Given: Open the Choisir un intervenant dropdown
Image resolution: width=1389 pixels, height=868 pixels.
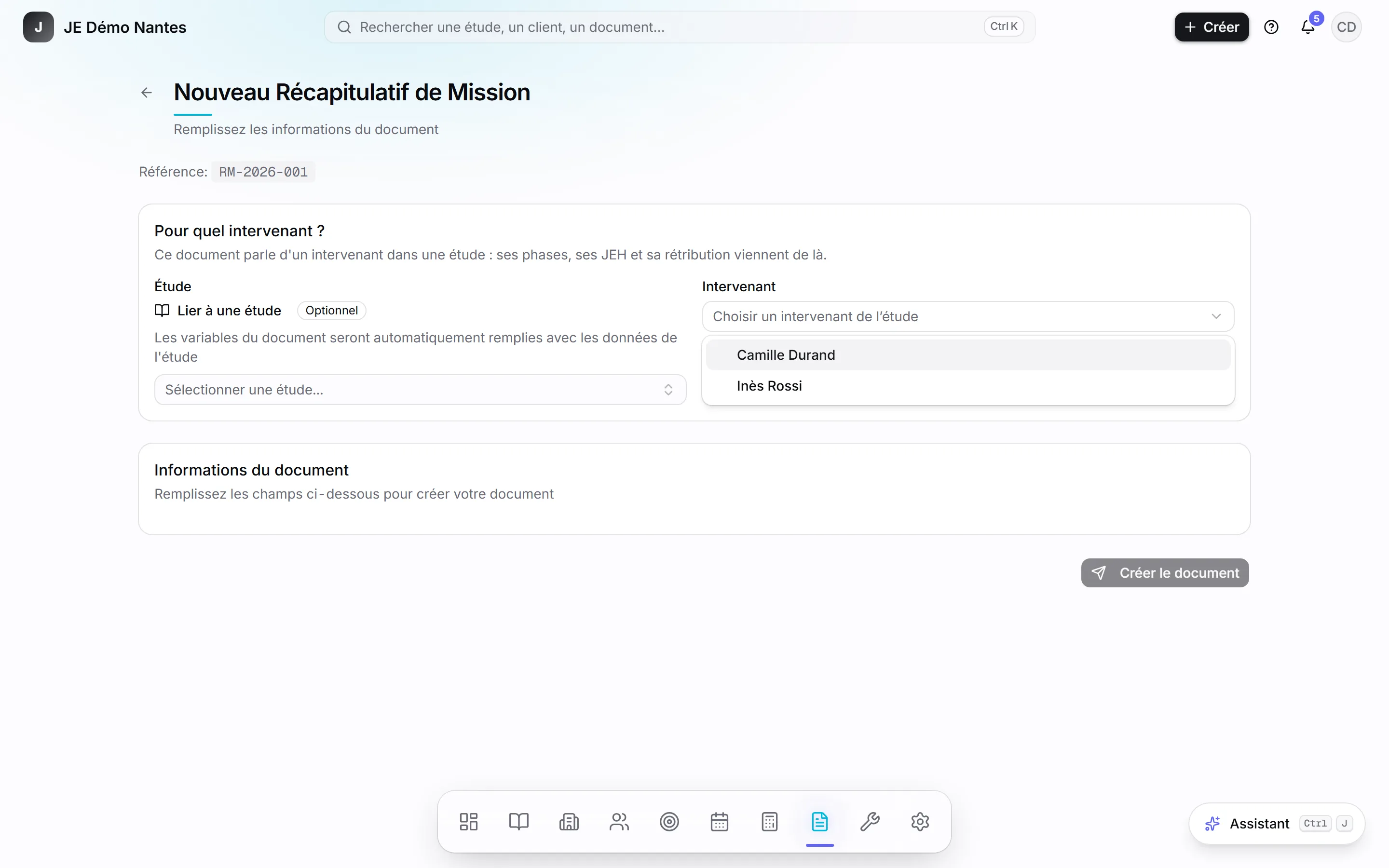Looking at the screenshot, I should (967, 316).
